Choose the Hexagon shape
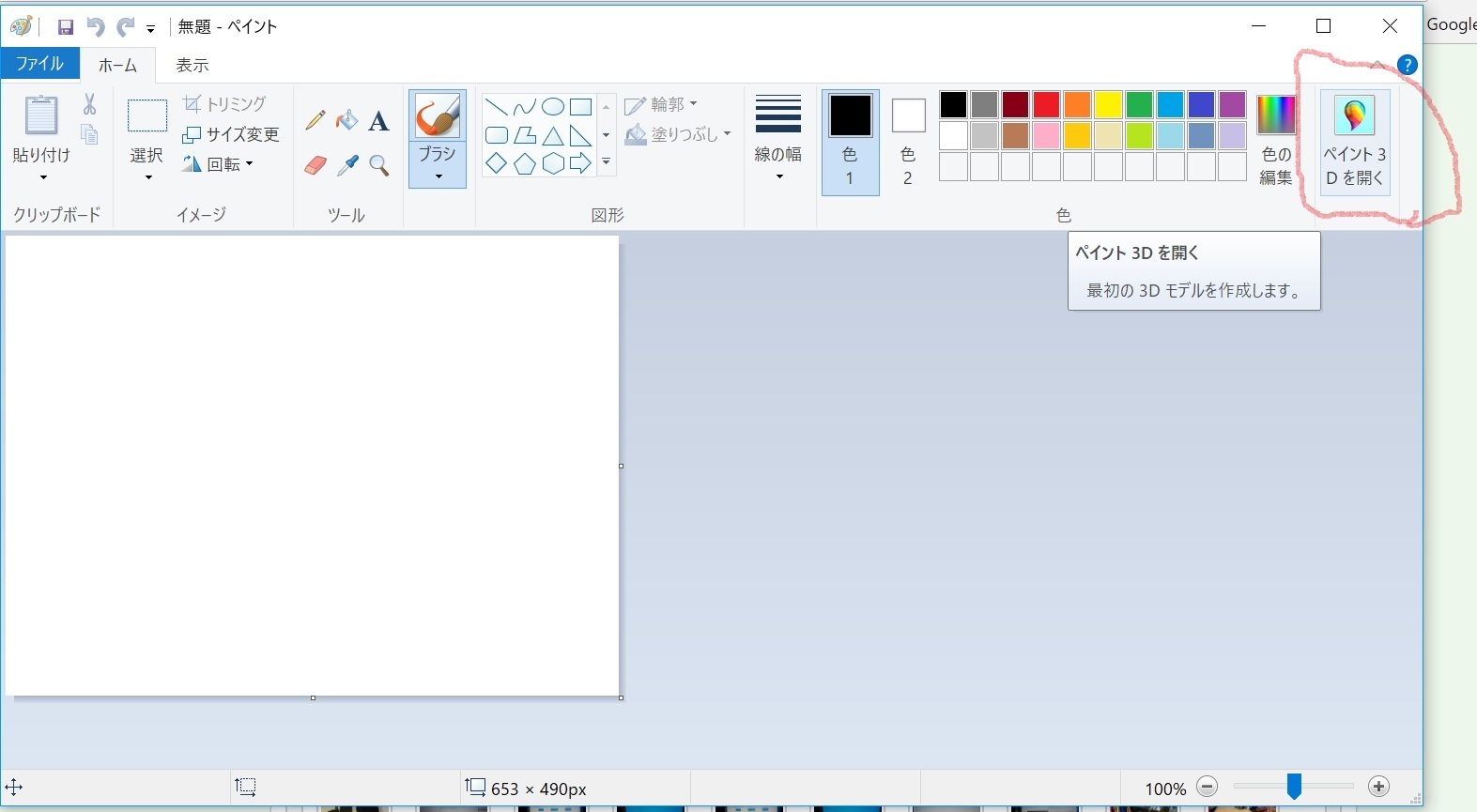 pos(553,164)
